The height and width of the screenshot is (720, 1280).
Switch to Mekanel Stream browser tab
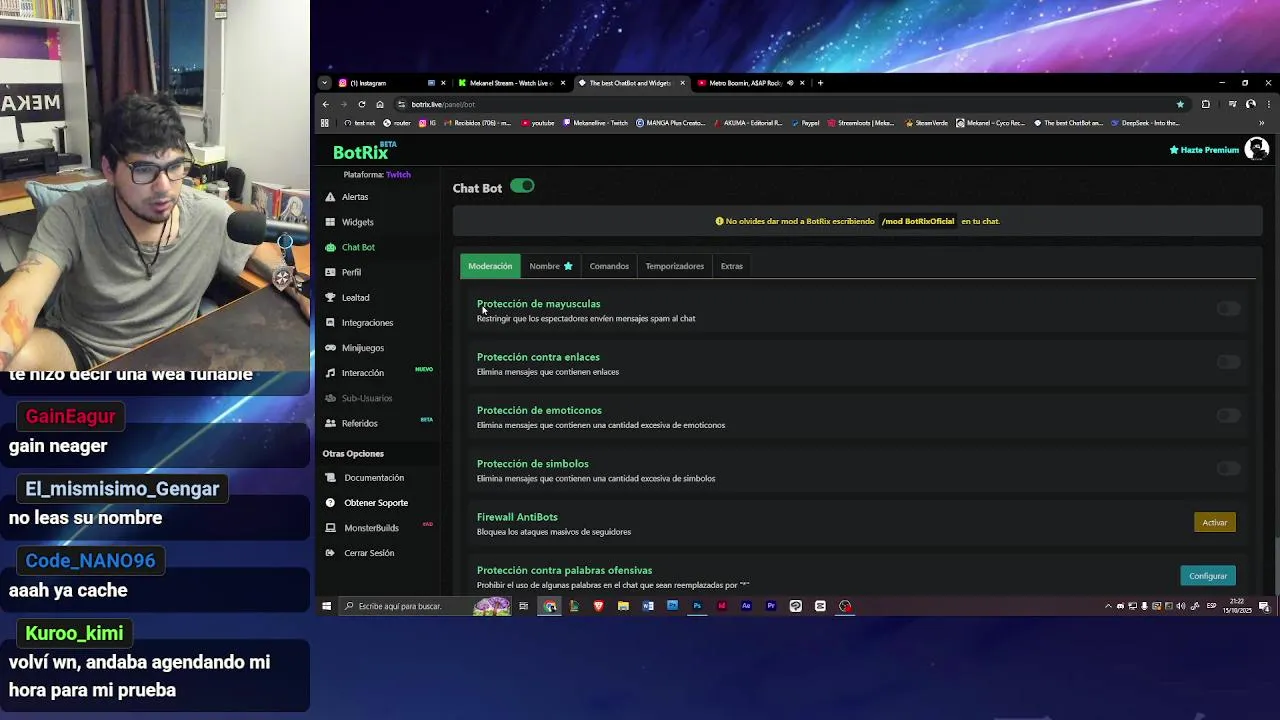512,83
